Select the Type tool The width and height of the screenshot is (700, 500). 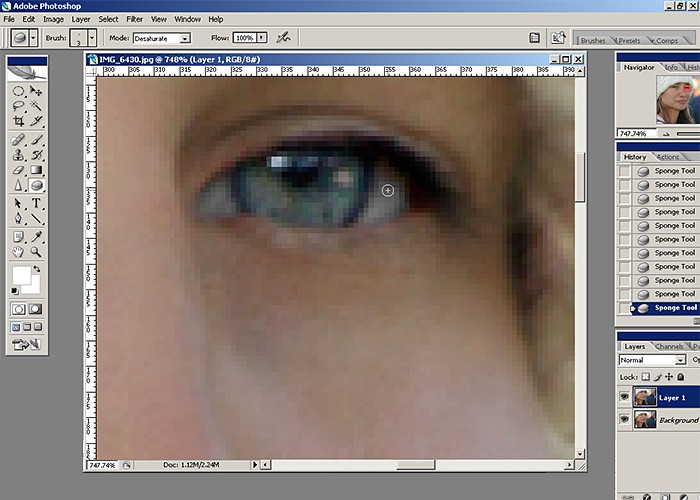pos(36,204)
